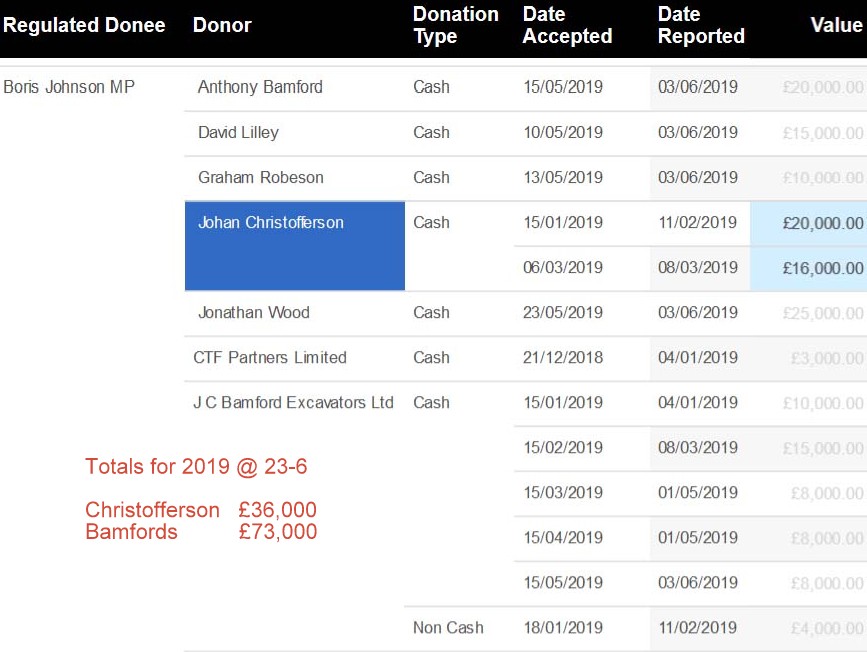Sort by the Value column header

[x=836, y=25]
